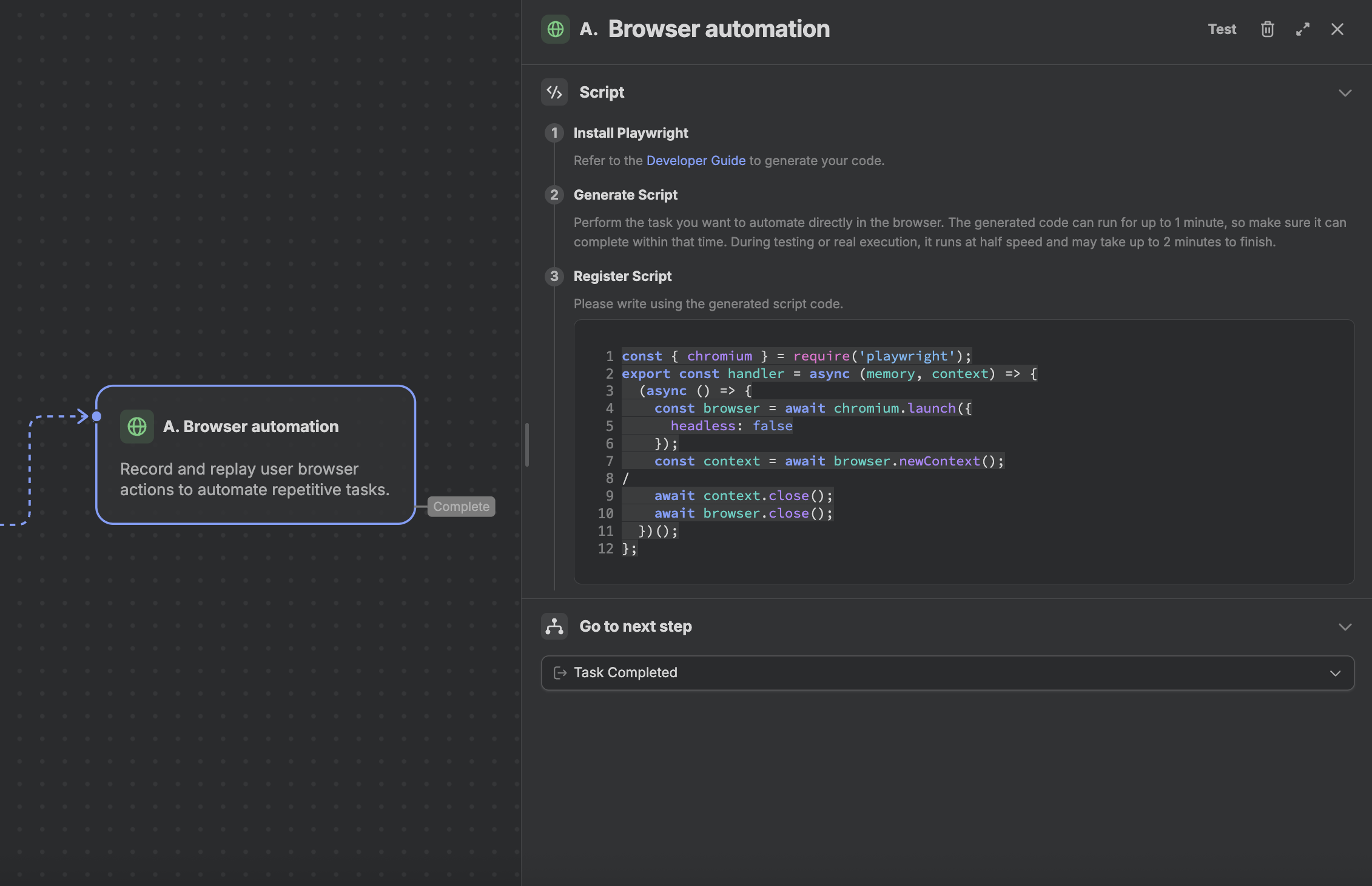This screenshot has height=886, width=1372.
Task: Grab the panel resize divider handle
Action: pos(526,445)
